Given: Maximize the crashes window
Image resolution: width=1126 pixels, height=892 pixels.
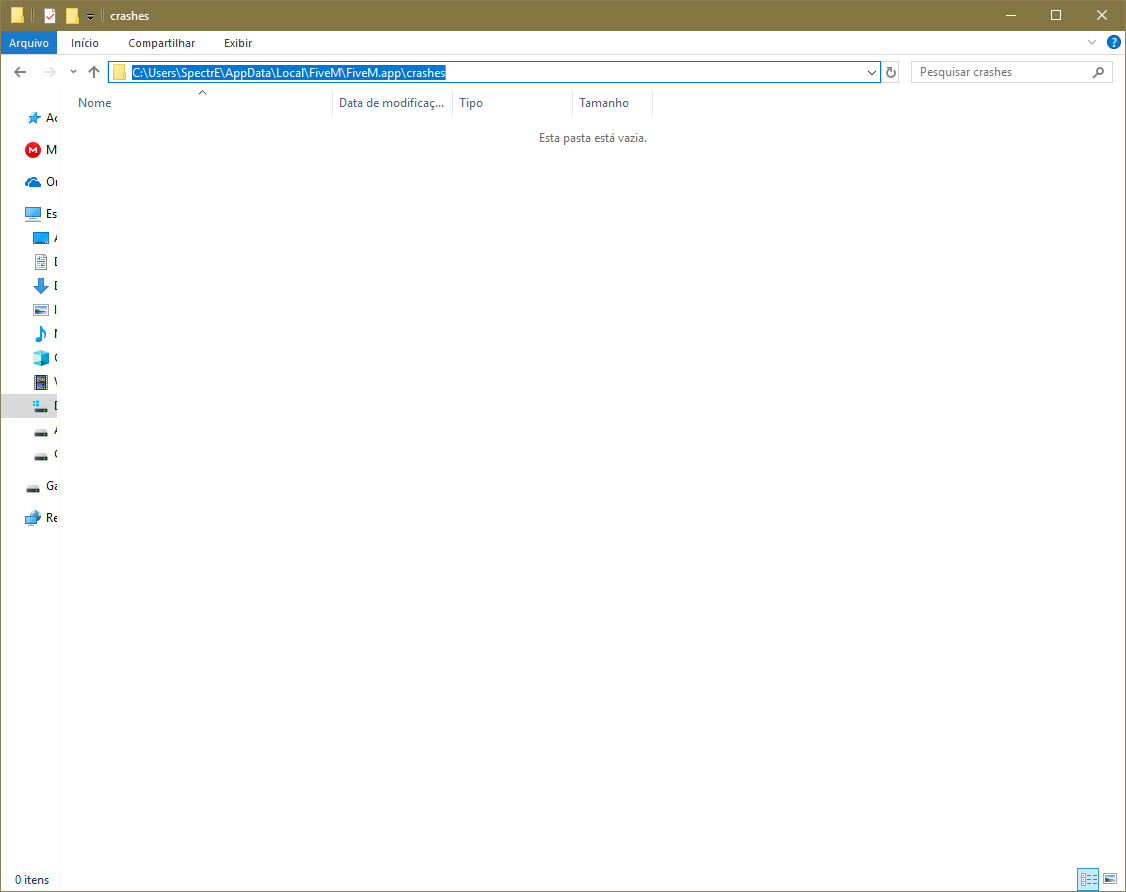Looking at the screenshot, I should pos(1056,15).
